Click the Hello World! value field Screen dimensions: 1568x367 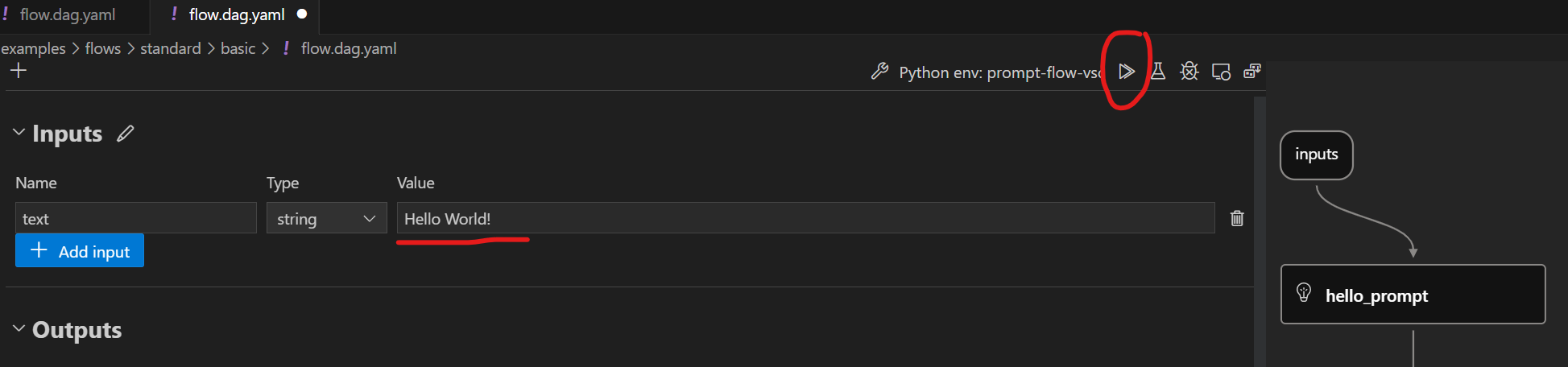click(x=805, y=218)
